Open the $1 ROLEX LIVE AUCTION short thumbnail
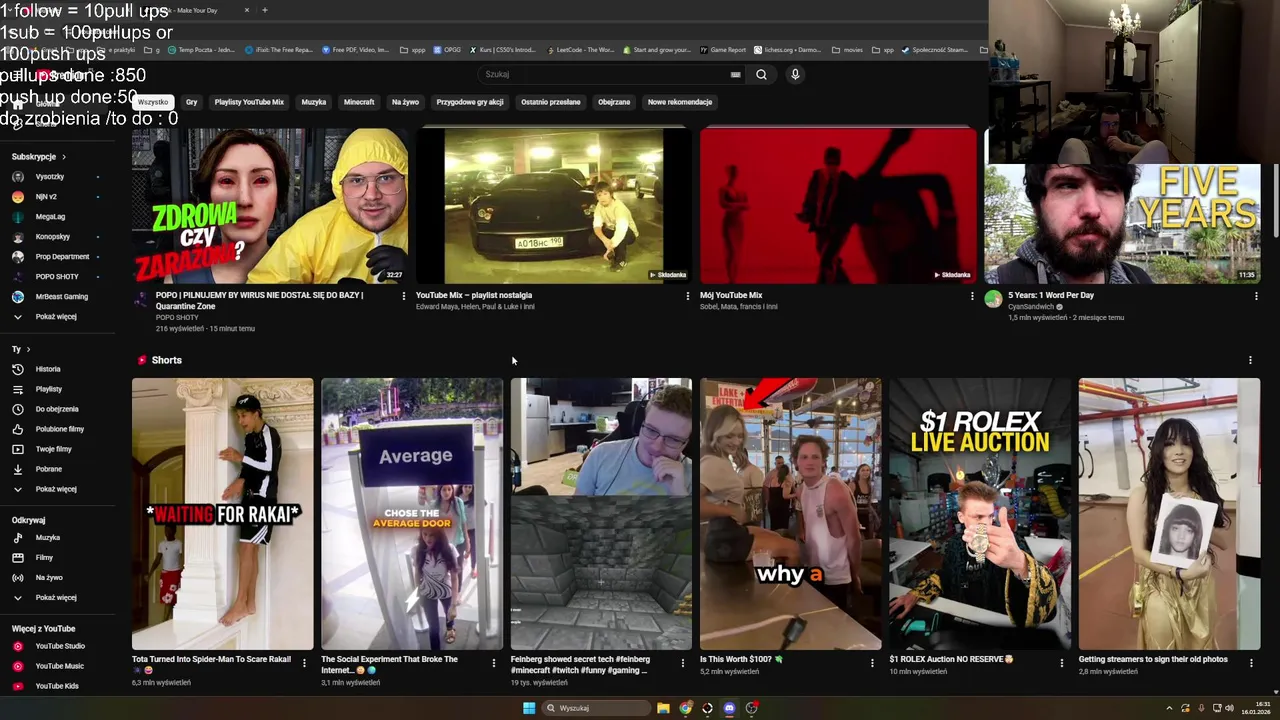The image size is (1280, 720). [980, 514]
